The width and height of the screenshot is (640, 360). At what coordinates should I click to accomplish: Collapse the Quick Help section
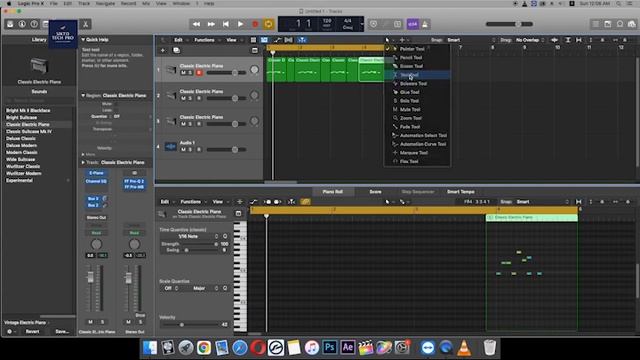83,40
